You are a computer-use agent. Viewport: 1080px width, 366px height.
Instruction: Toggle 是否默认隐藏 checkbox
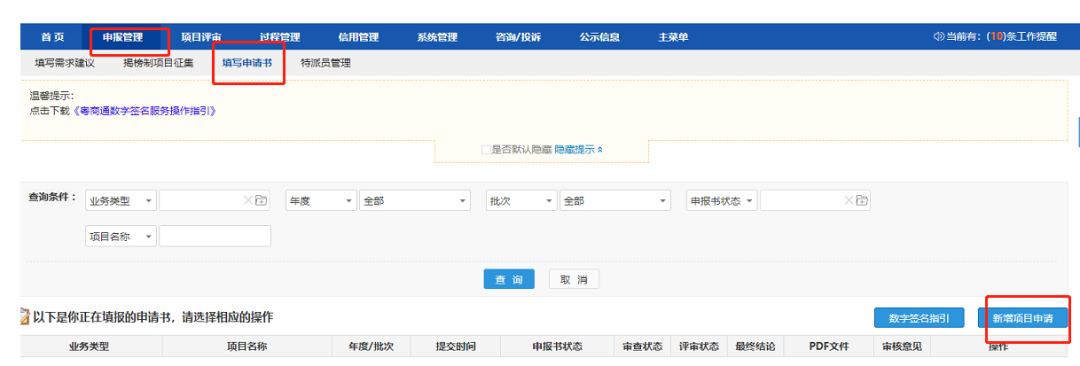point(486,150)
